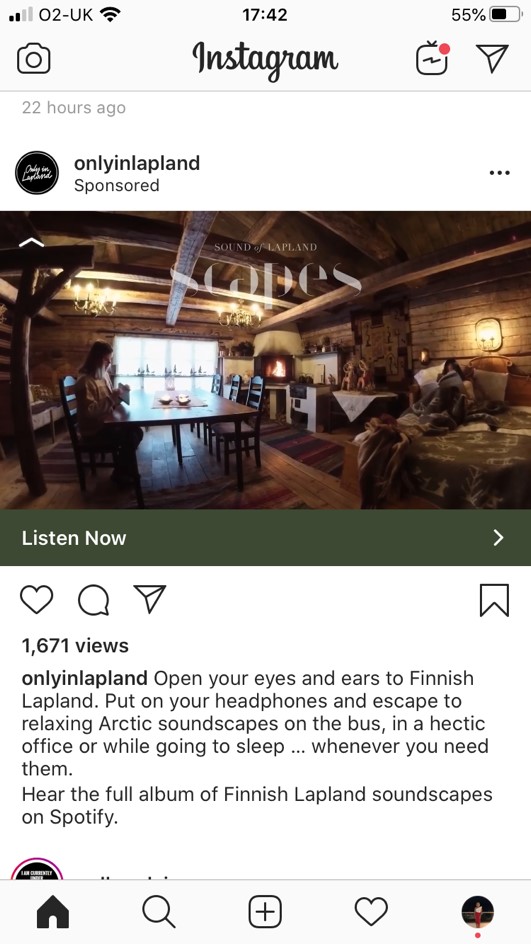
Task: Create a new post with the plus icon
Action: [x=265, y=912]
